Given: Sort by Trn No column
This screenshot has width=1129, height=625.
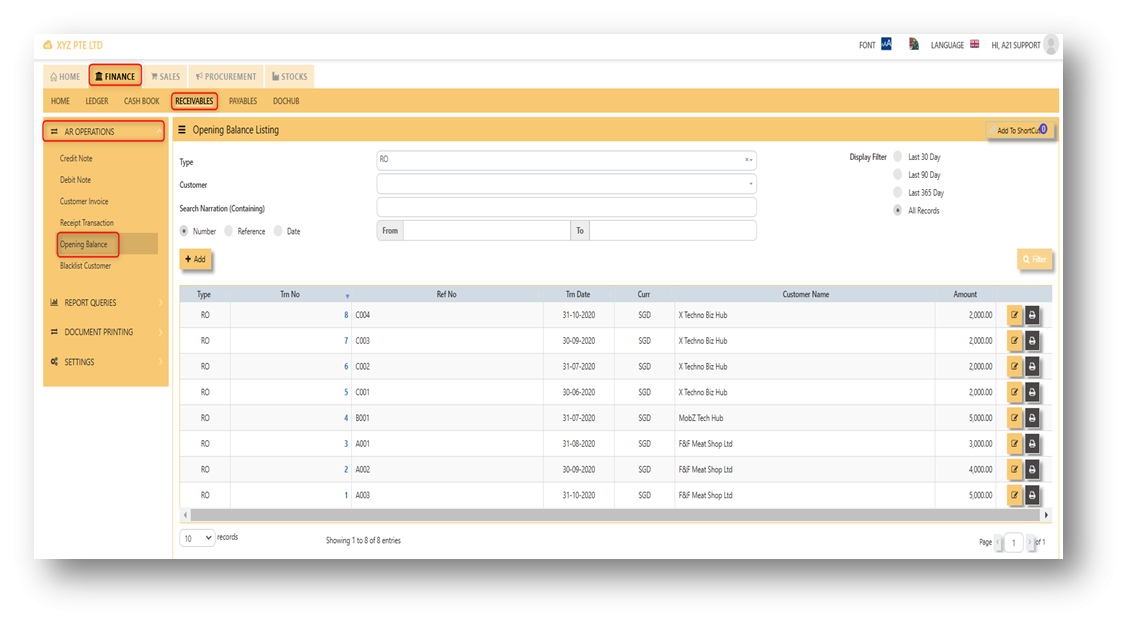Looking at the screenshot, I should pyautogui.click(x=290, y=294).
